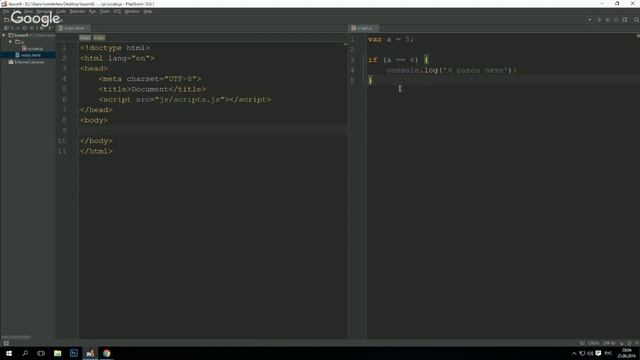Image resolution: width=640 pixels, height=360 pixels.
Task: Click the taskbar clock and date
Action: 627,353
